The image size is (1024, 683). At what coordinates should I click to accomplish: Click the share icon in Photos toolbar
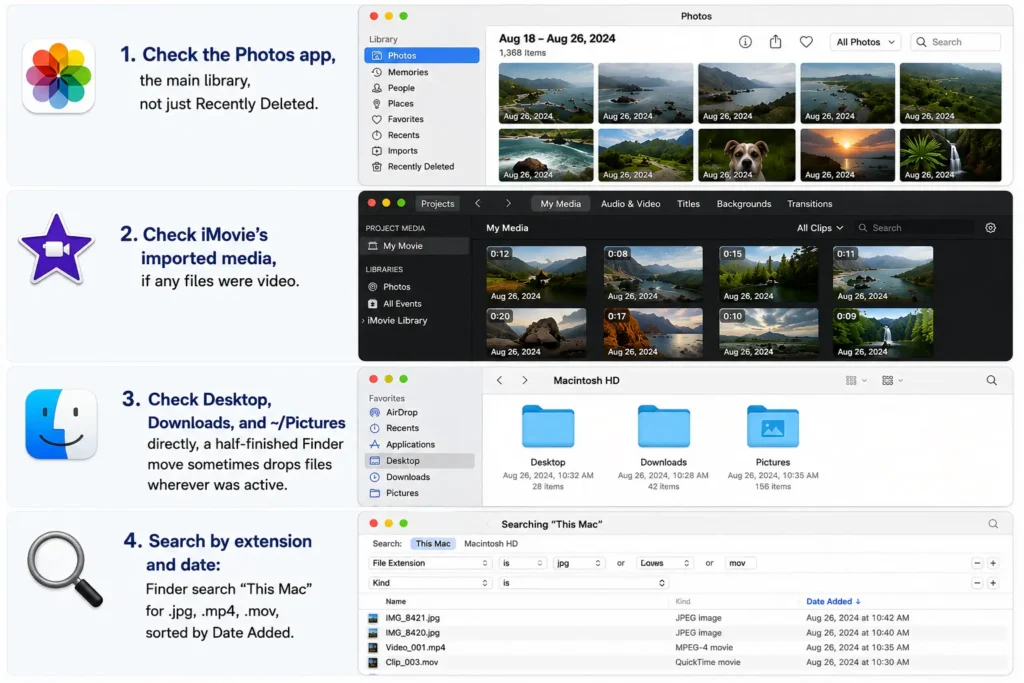775,42
